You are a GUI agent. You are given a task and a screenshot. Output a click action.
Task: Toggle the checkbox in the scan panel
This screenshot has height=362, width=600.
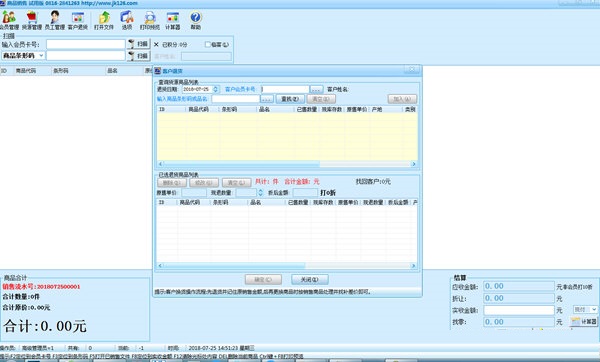click(208, 44)
